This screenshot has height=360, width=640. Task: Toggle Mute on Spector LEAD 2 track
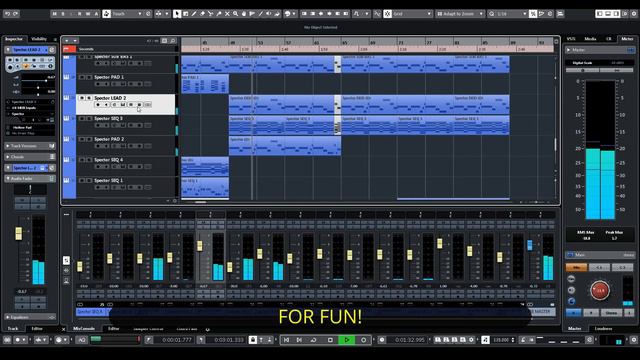82,98
